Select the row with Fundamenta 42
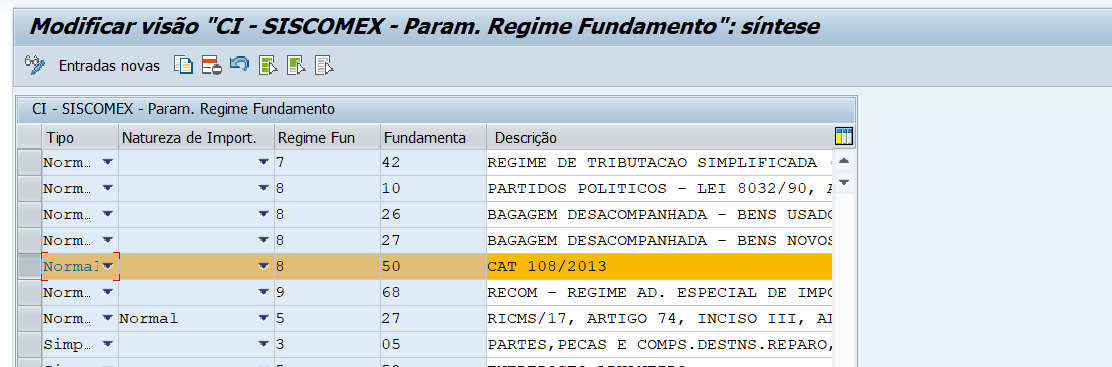This screenshot has width=1112, height=367. [x=29, y=162]
